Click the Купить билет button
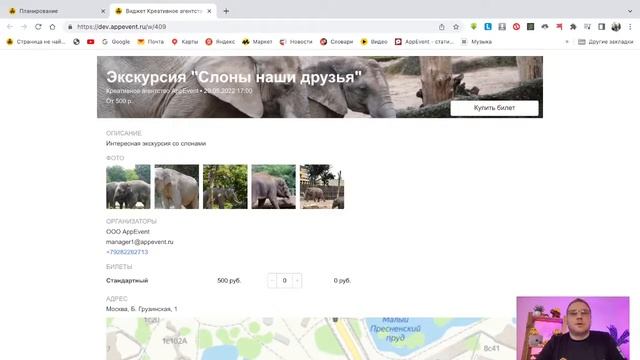This screenshot has width=640, height=360. [x=494, y=108]
